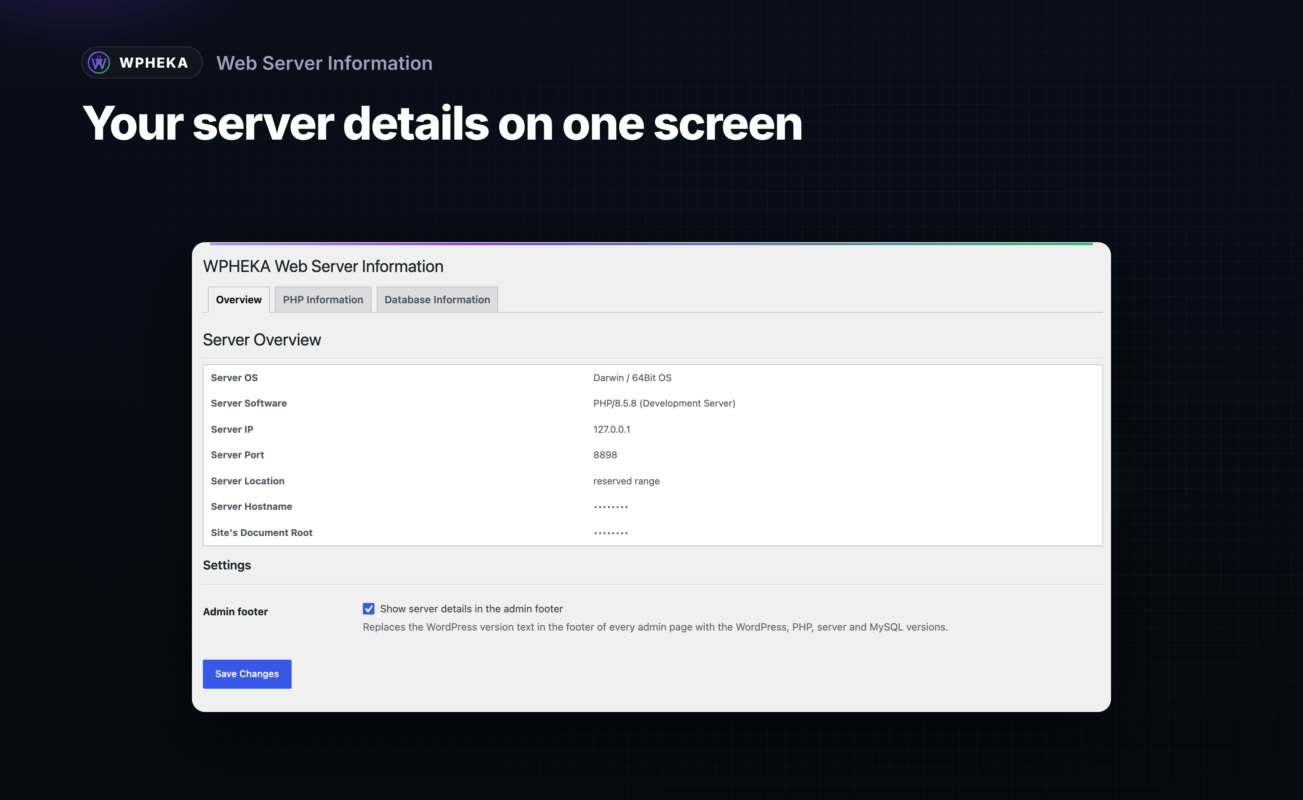Select the Server Software row label
The height and width of the screenshot is (800, 1303).
(x=249, y=404)
